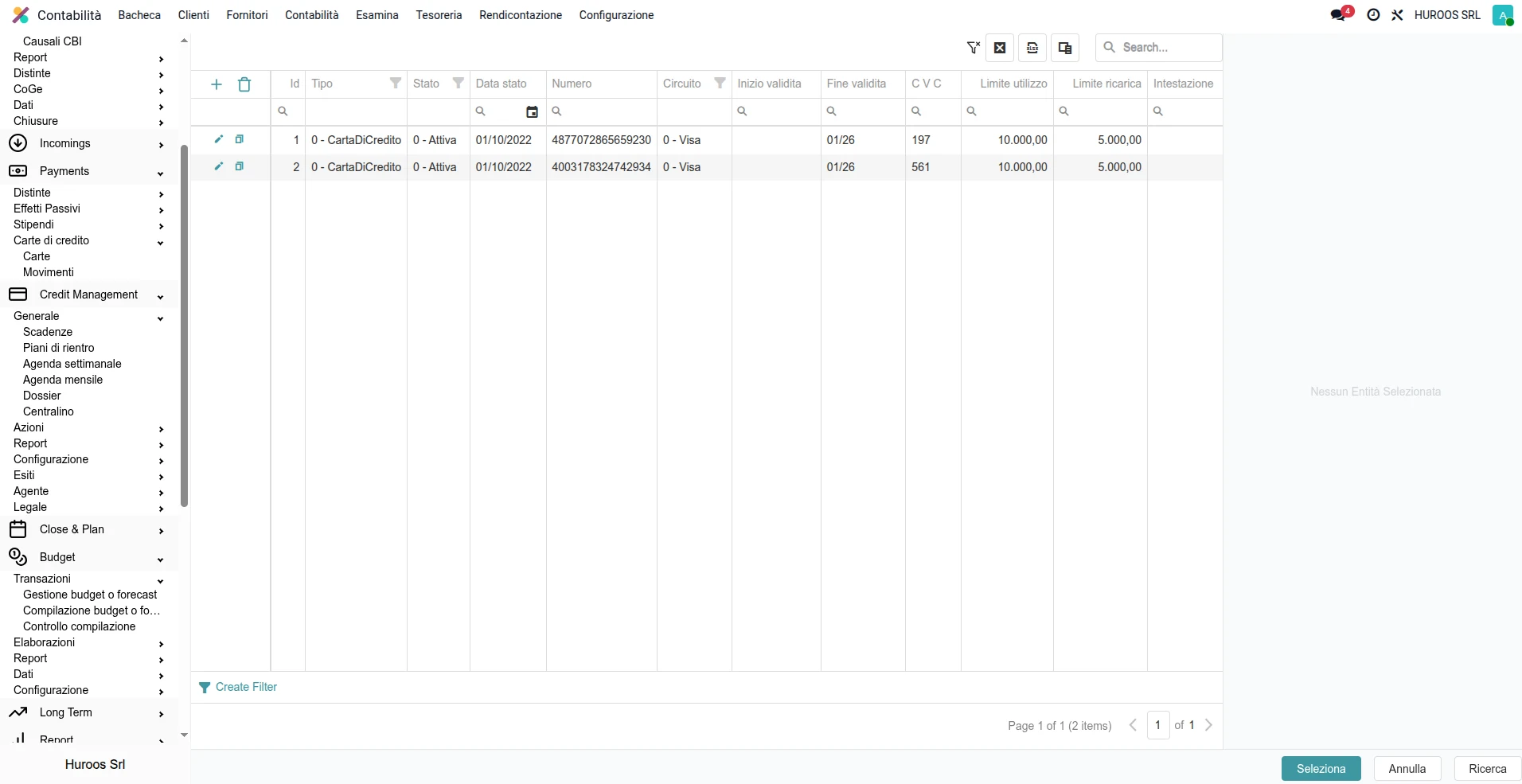
Task: Click the Contabilità app logo icon
Action: (x=21, y=15)
